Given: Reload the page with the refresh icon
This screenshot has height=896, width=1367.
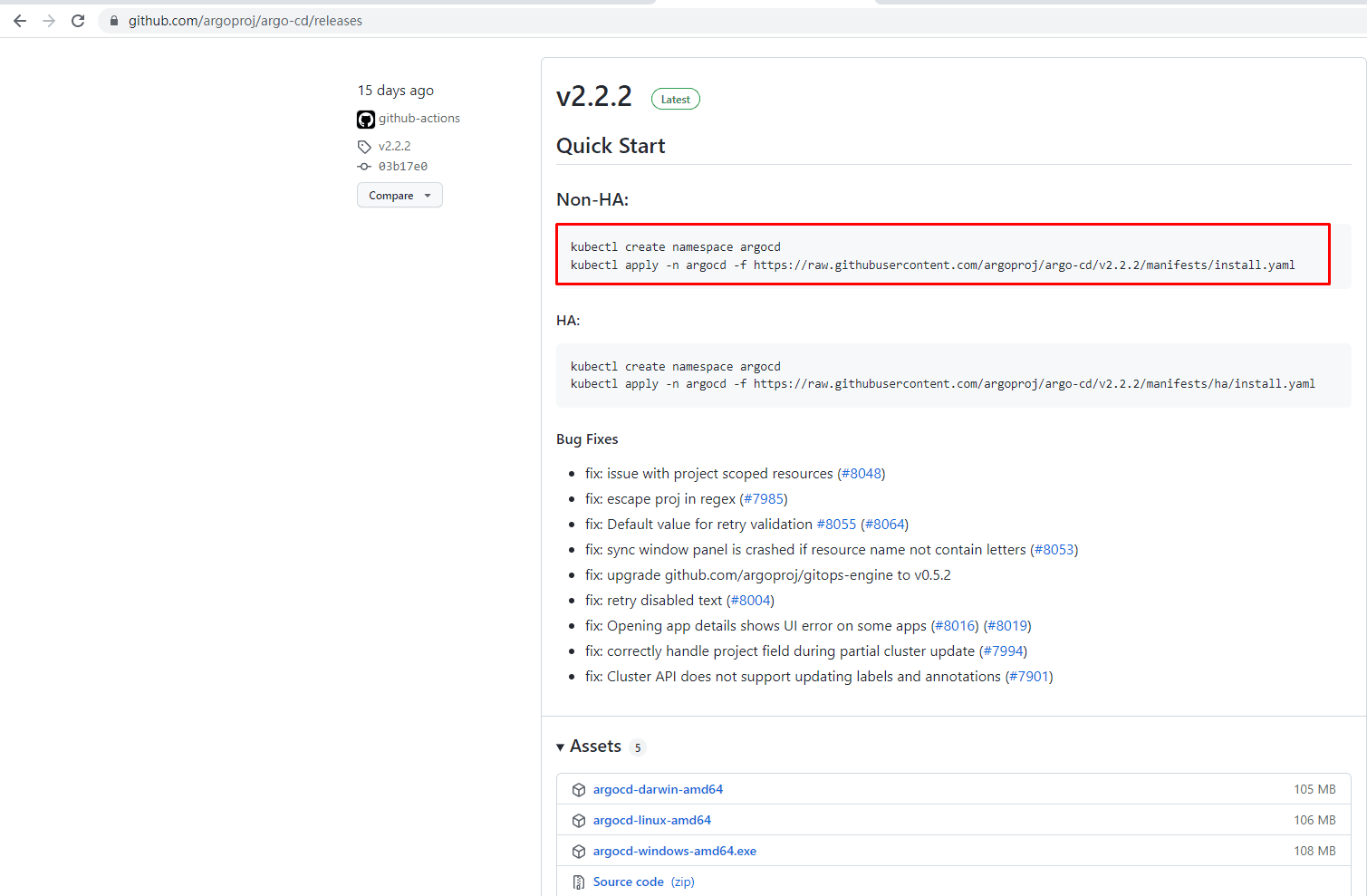Looking at the screenshot, I should tap(78, 21).
